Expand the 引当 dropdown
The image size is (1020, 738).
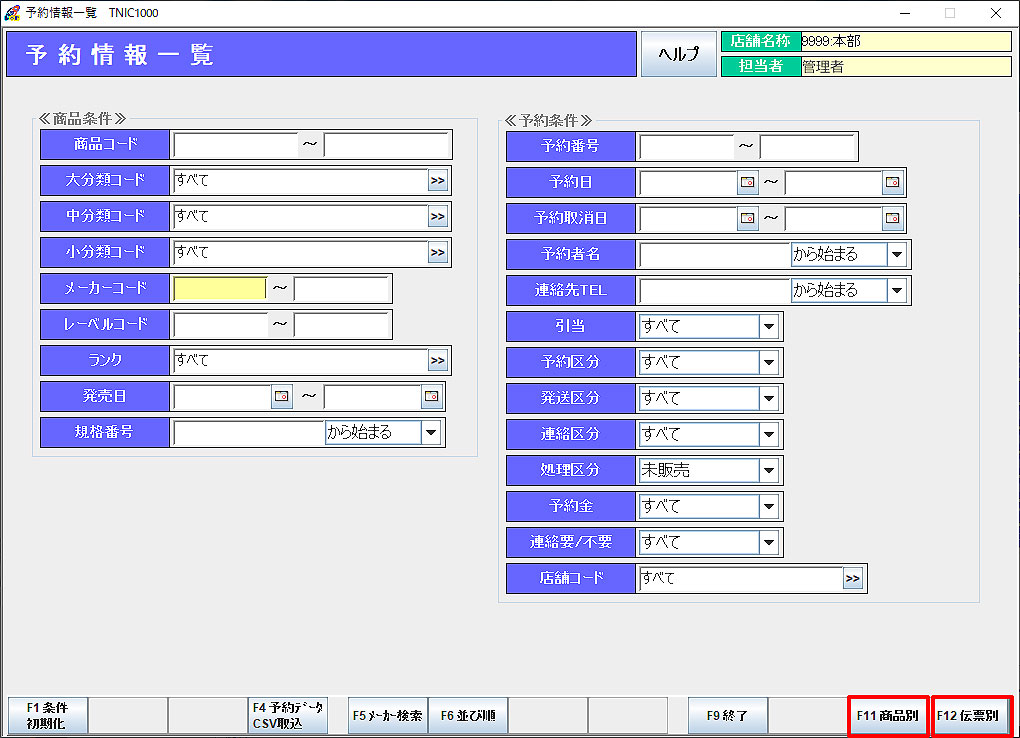768,326
